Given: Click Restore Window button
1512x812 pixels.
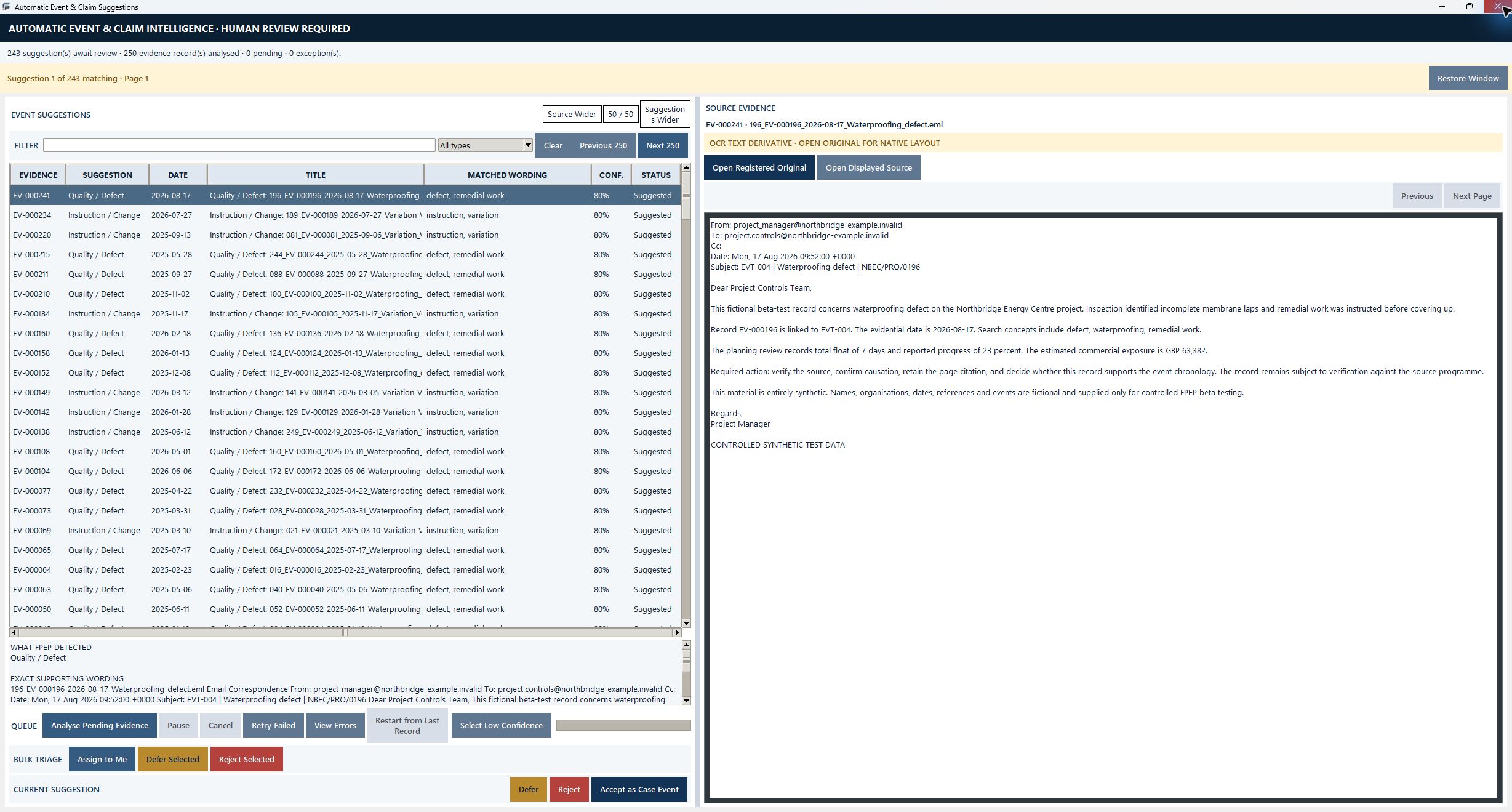Looking at the screenshot, I should (1468, 78).
